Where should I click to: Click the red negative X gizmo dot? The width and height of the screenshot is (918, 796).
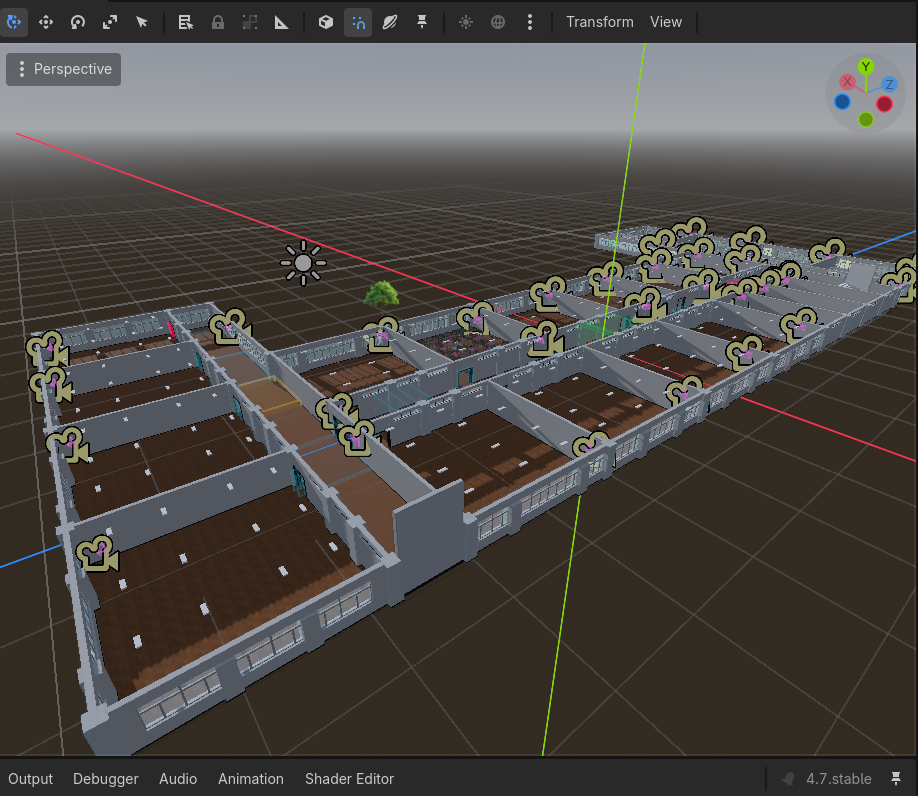click(885, 104)
